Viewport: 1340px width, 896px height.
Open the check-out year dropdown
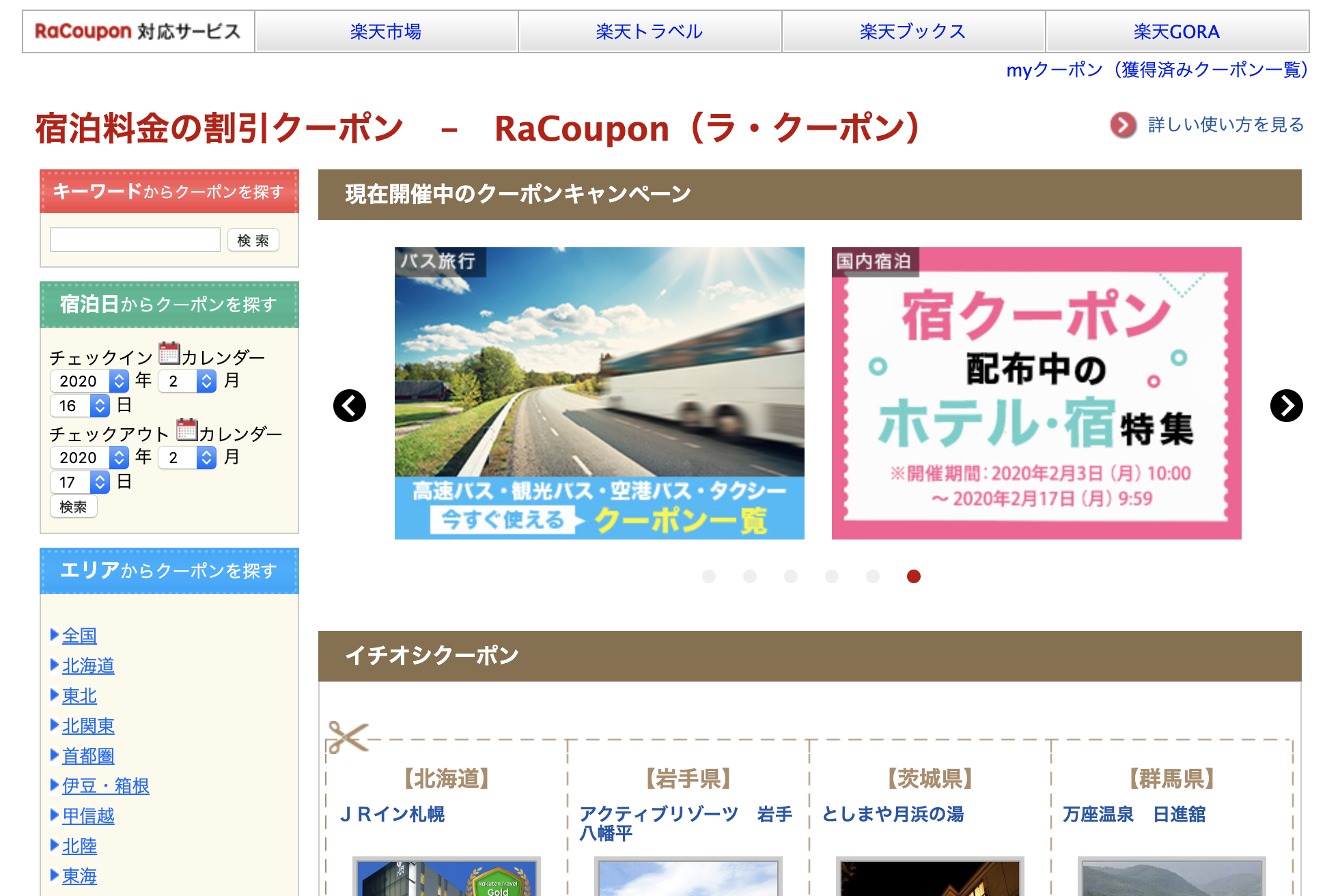pyautogui.click(x=89, y=458)
